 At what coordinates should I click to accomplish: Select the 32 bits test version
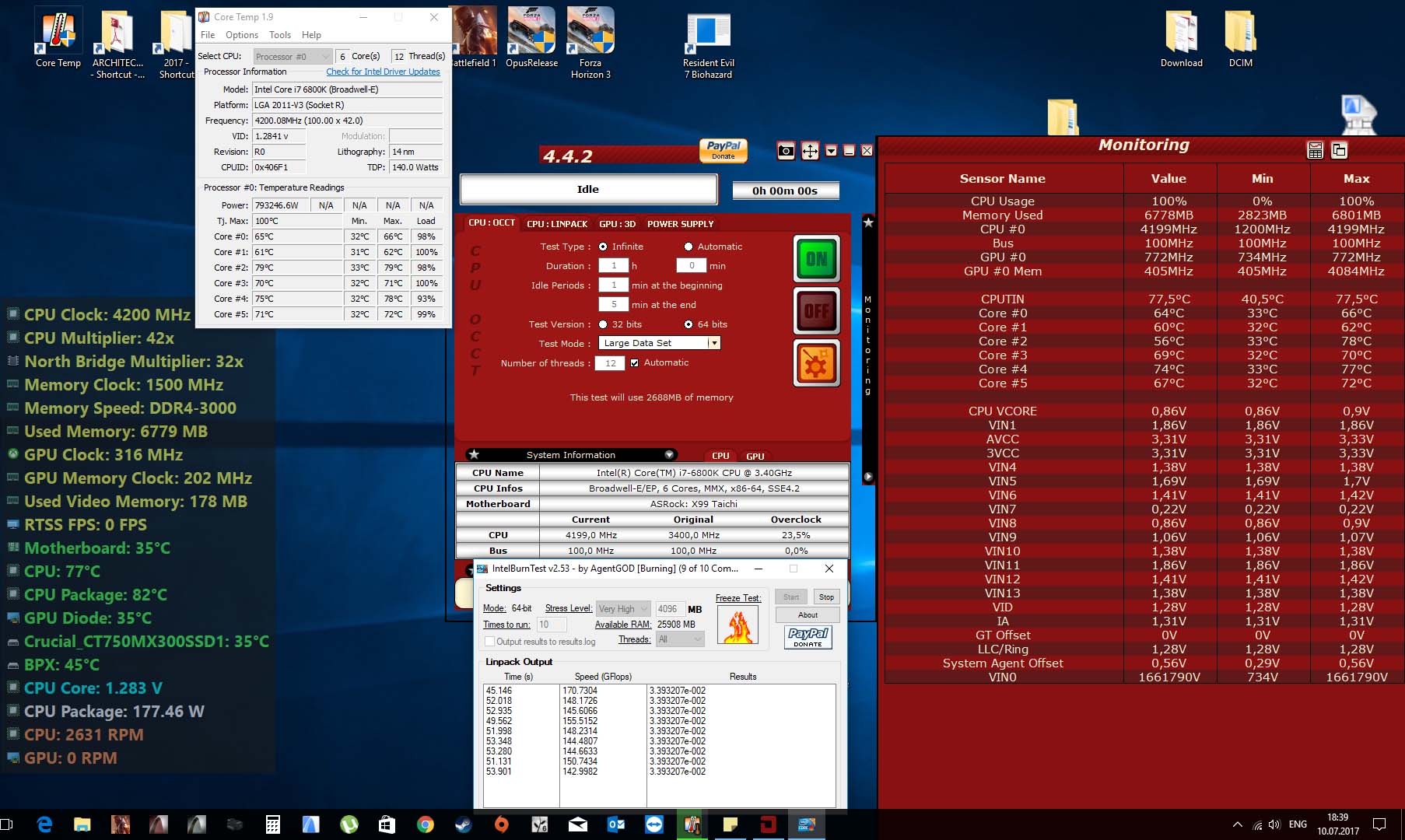click(x=603, y=324)
